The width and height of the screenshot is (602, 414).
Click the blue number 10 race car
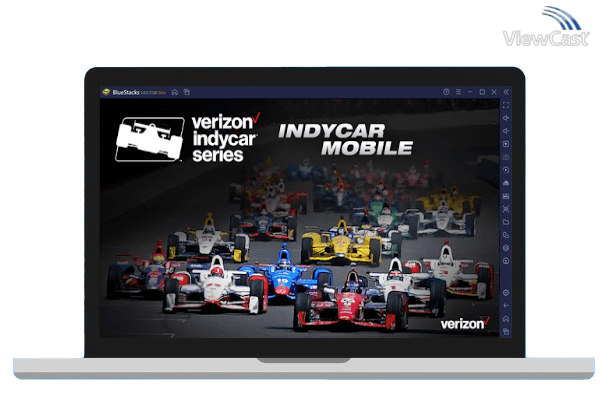click(x=284, y=275)
